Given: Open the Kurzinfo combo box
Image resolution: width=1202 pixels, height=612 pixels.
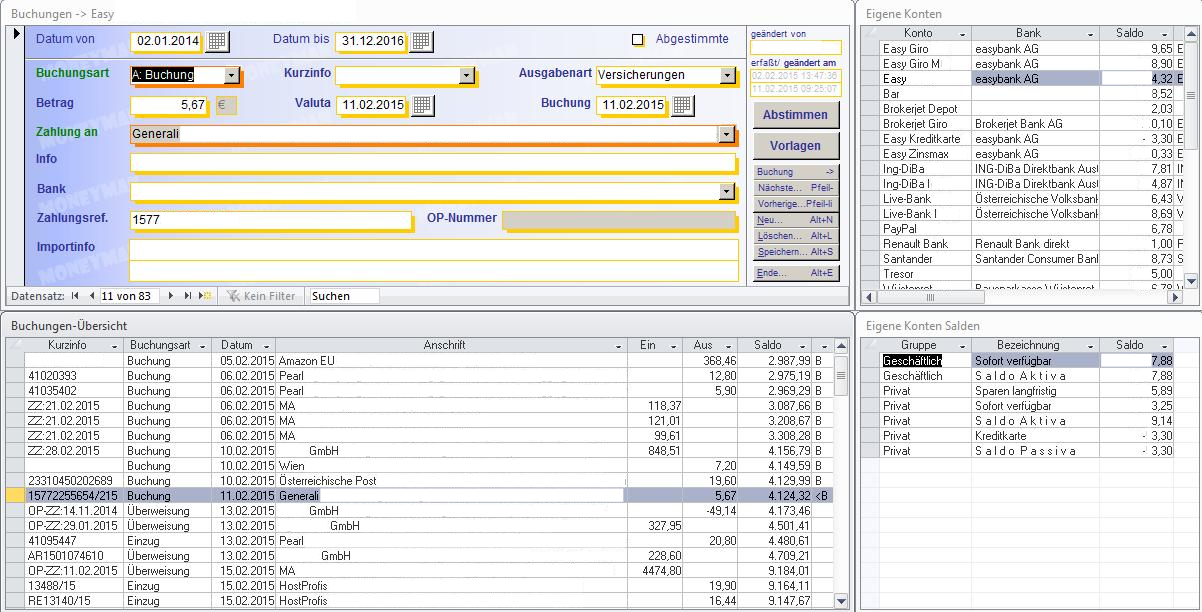Looking at the screenshot, I should click(x=466, y=75).
